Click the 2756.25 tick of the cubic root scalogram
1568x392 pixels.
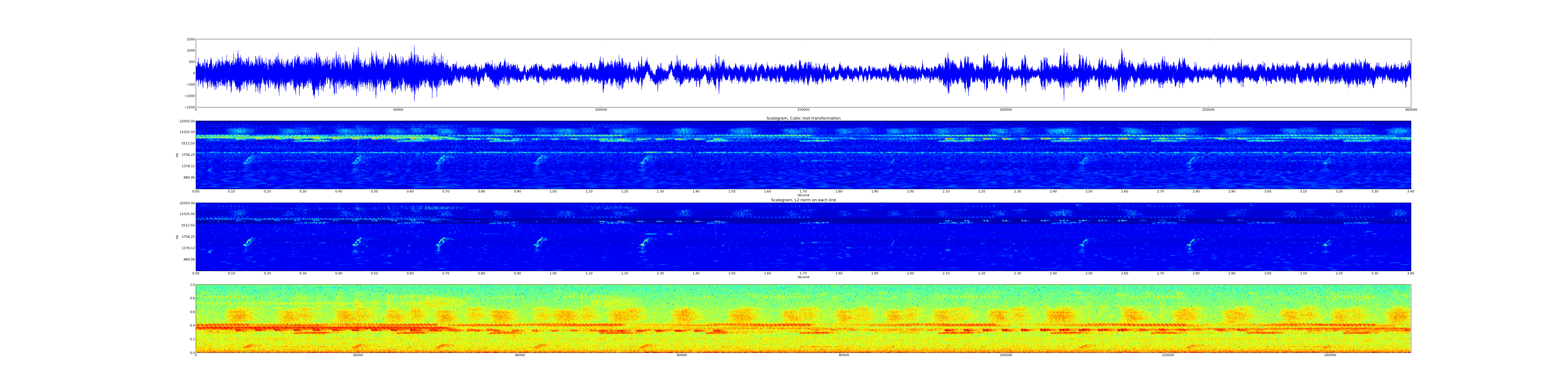pyautogui.click(x=188, y=155)
